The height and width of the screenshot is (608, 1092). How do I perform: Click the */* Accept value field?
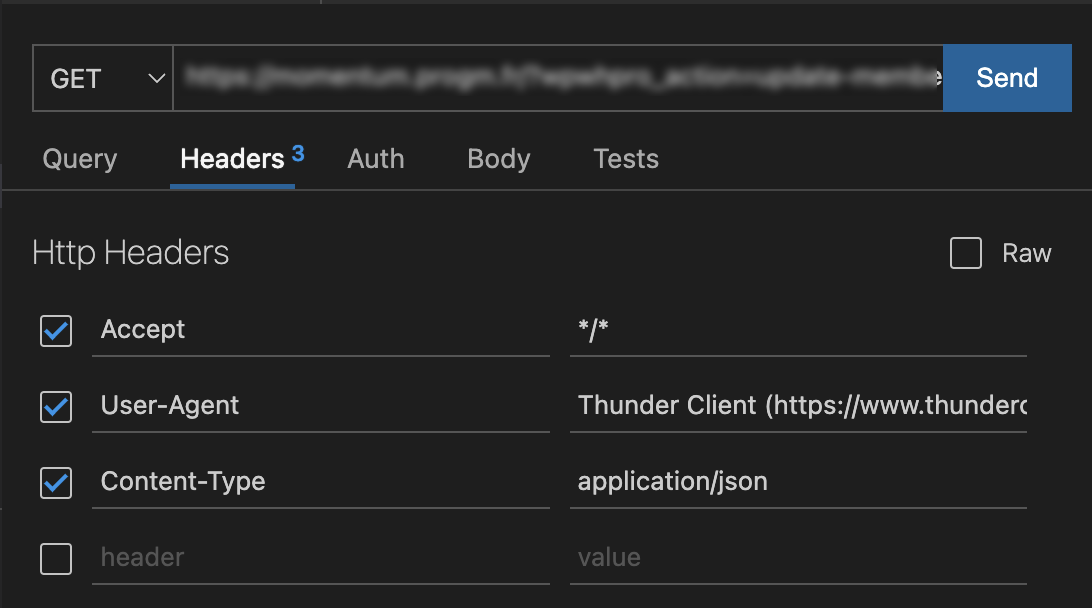coord(798,330)
